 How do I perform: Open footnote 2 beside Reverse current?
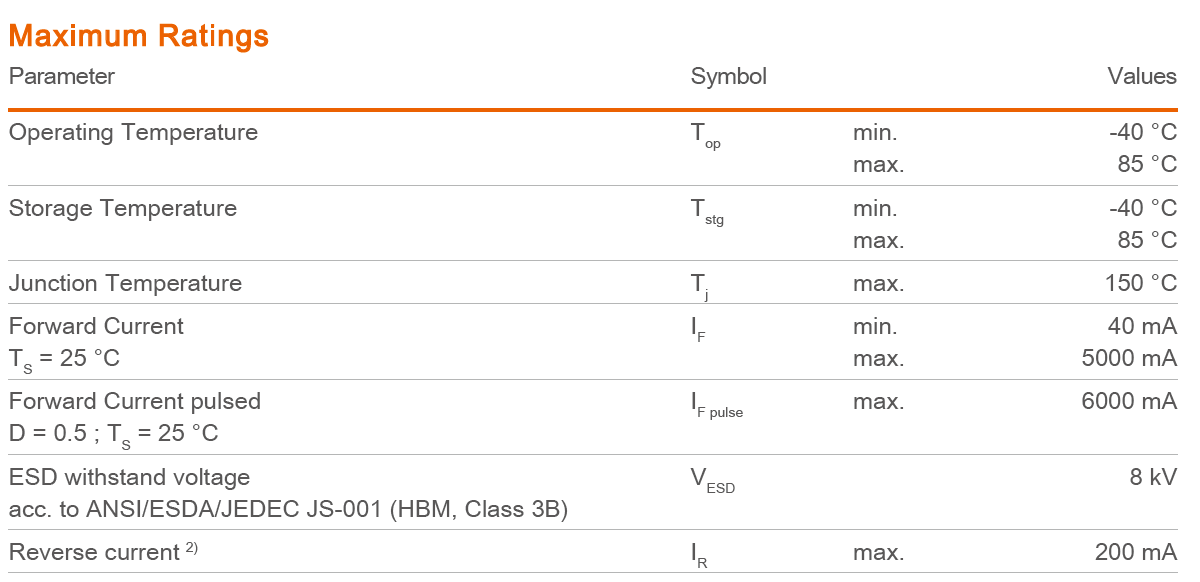(191, 547)
